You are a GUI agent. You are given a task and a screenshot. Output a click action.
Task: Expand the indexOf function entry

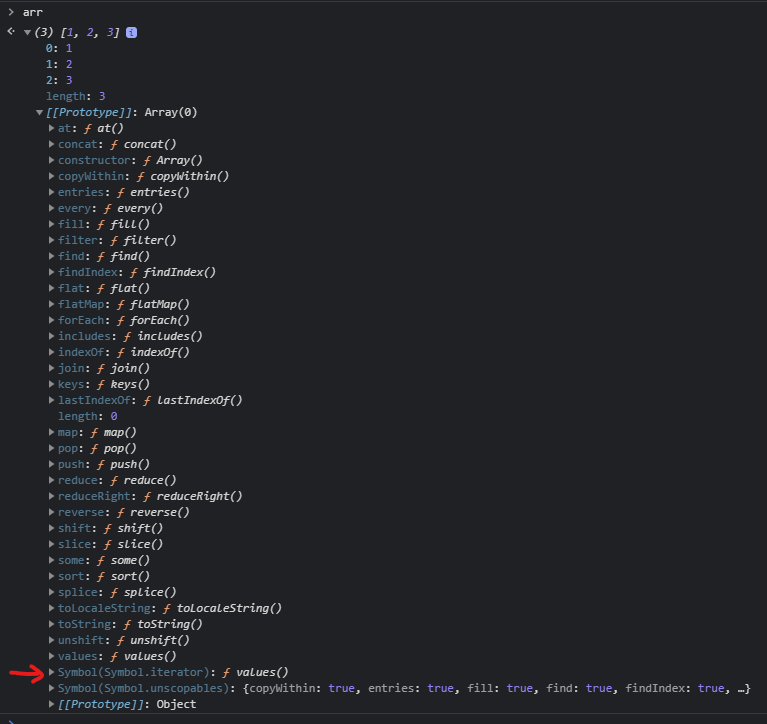[51, 352]
